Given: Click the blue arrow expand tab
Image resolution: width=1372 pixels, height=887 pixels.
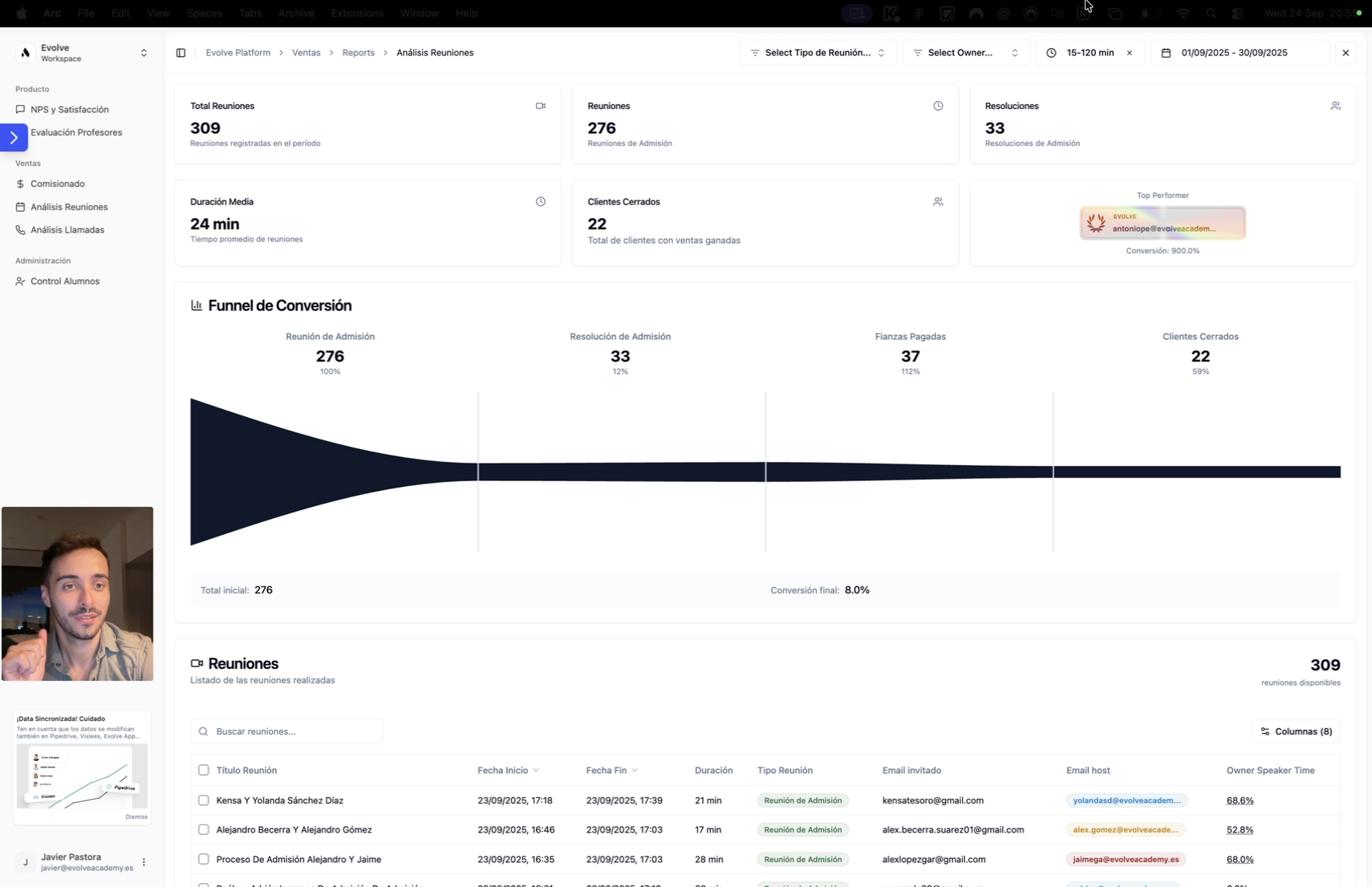Looking at the screenshot, I should click(x=14, y=138).
